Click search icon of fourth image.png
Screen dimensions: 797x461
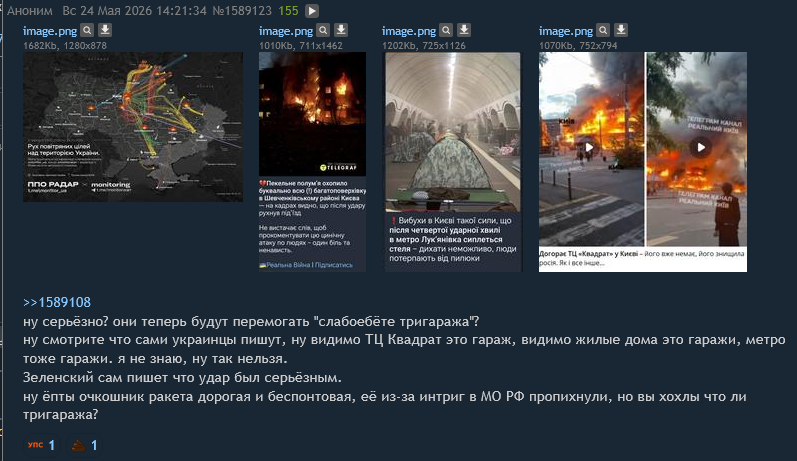coord(603,30)
